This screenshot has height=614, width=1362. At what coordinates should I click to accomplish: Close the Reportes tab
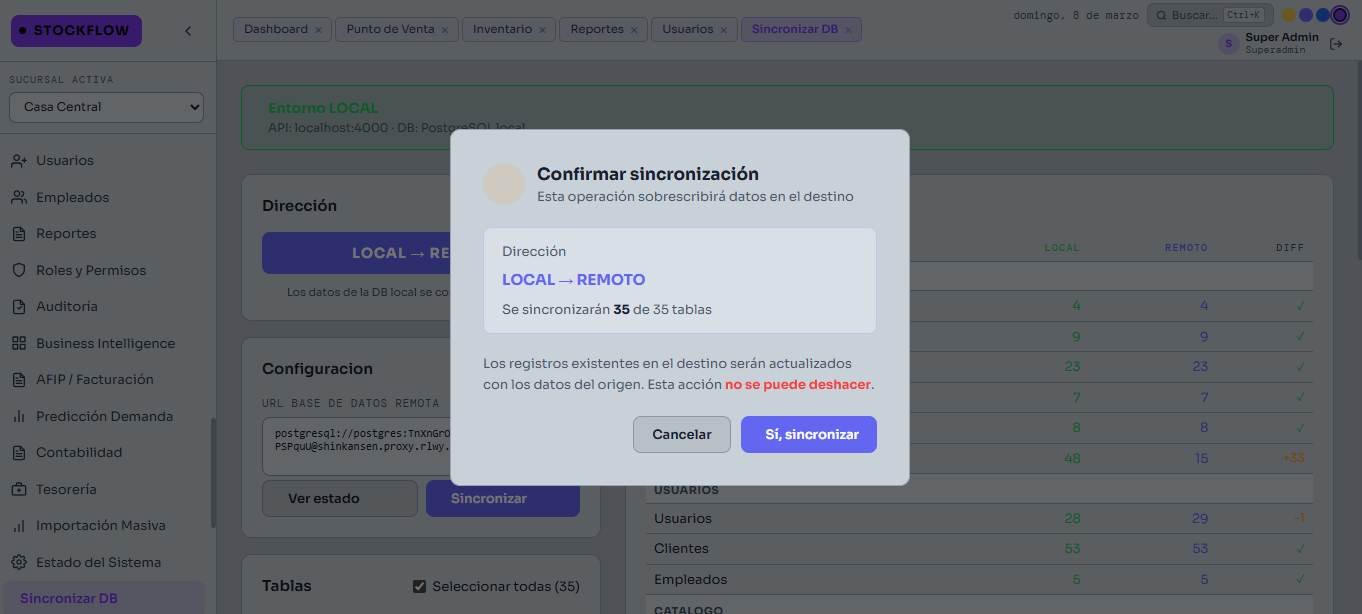634,30
